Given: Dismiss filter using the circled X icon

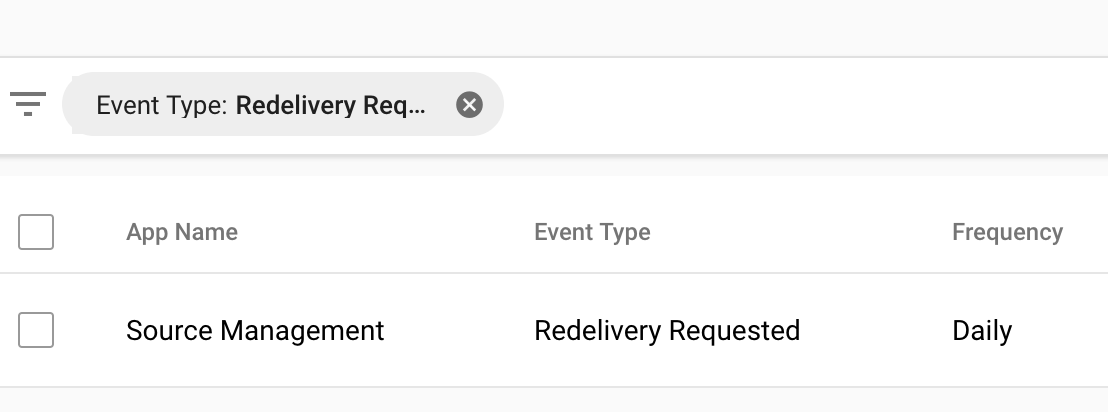Looking at the screenshot, I should point(469,105).
